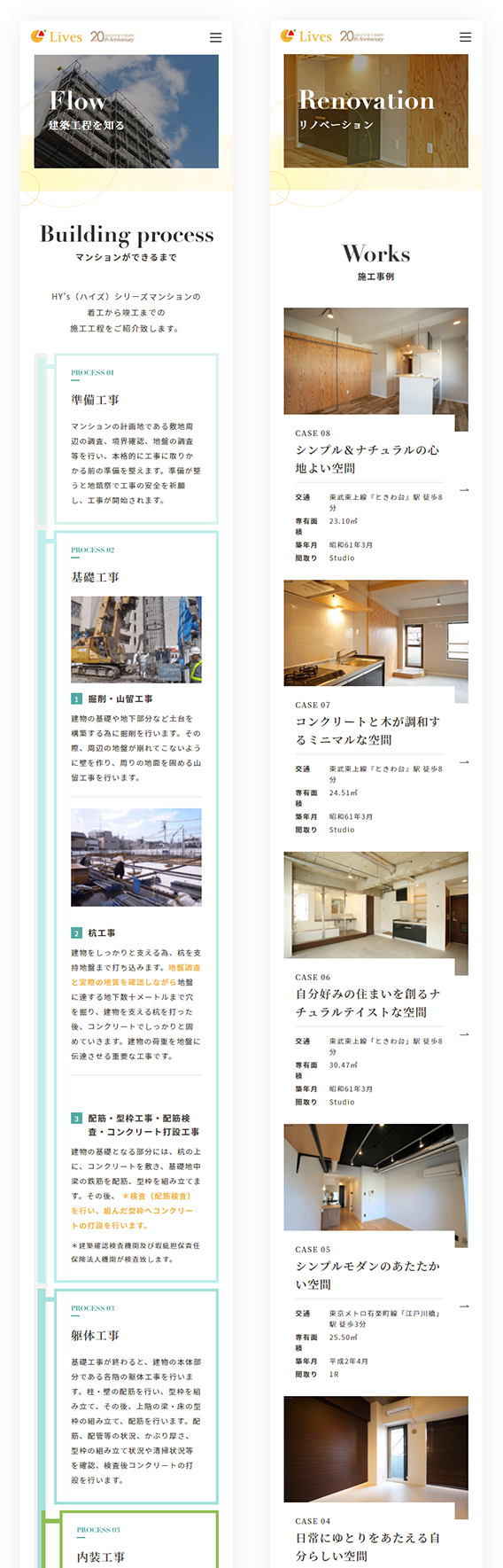Click the arrow beside CASE 07

tap(464, 761)
